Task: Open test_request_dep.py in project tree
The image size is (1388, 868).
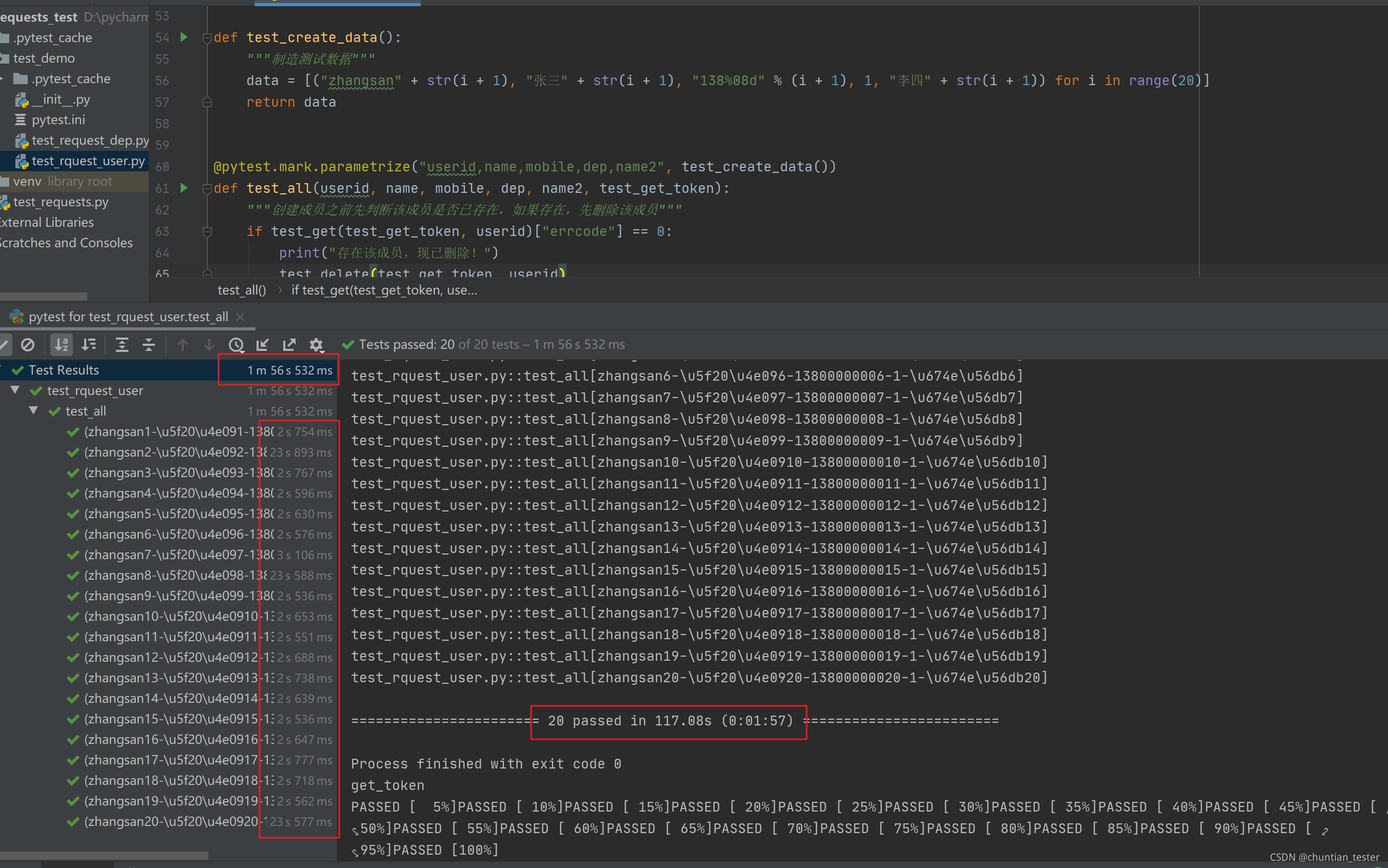Action: [x=90, y=141]
